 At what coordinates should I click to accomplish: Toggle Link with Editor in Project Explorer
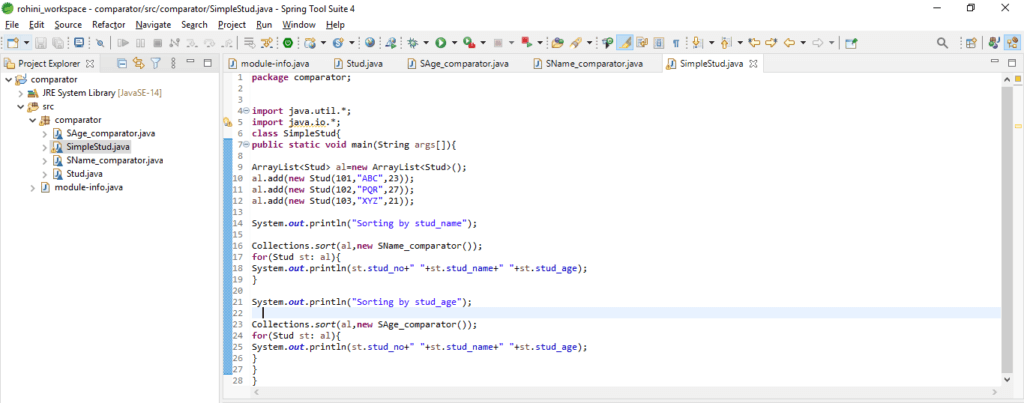[x=138, y=63]
